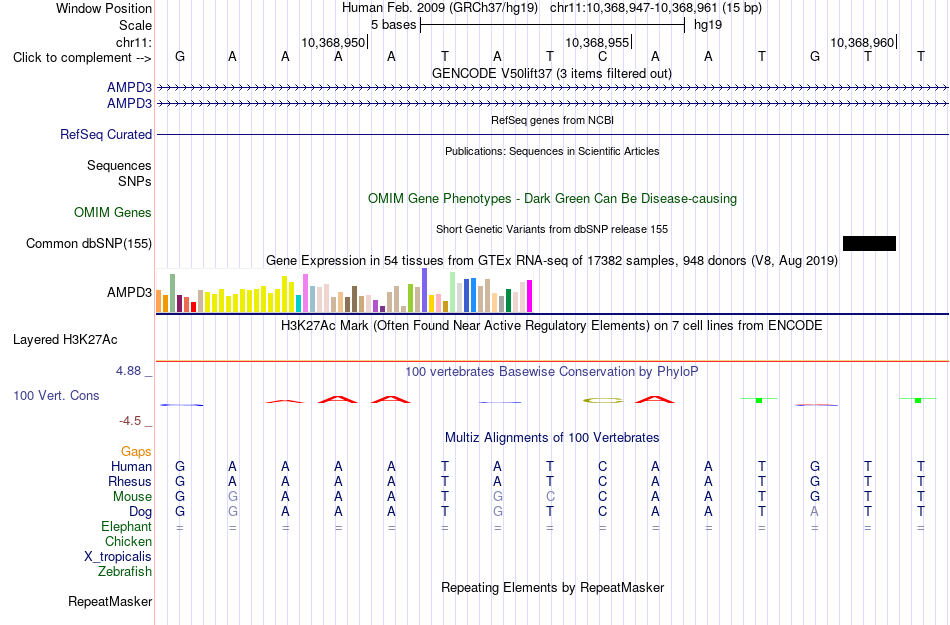Screen dimensions: 950x625
Task: Click the grayed A base in the Dog row
Action: pyautogui.click(x=814, y=511)
